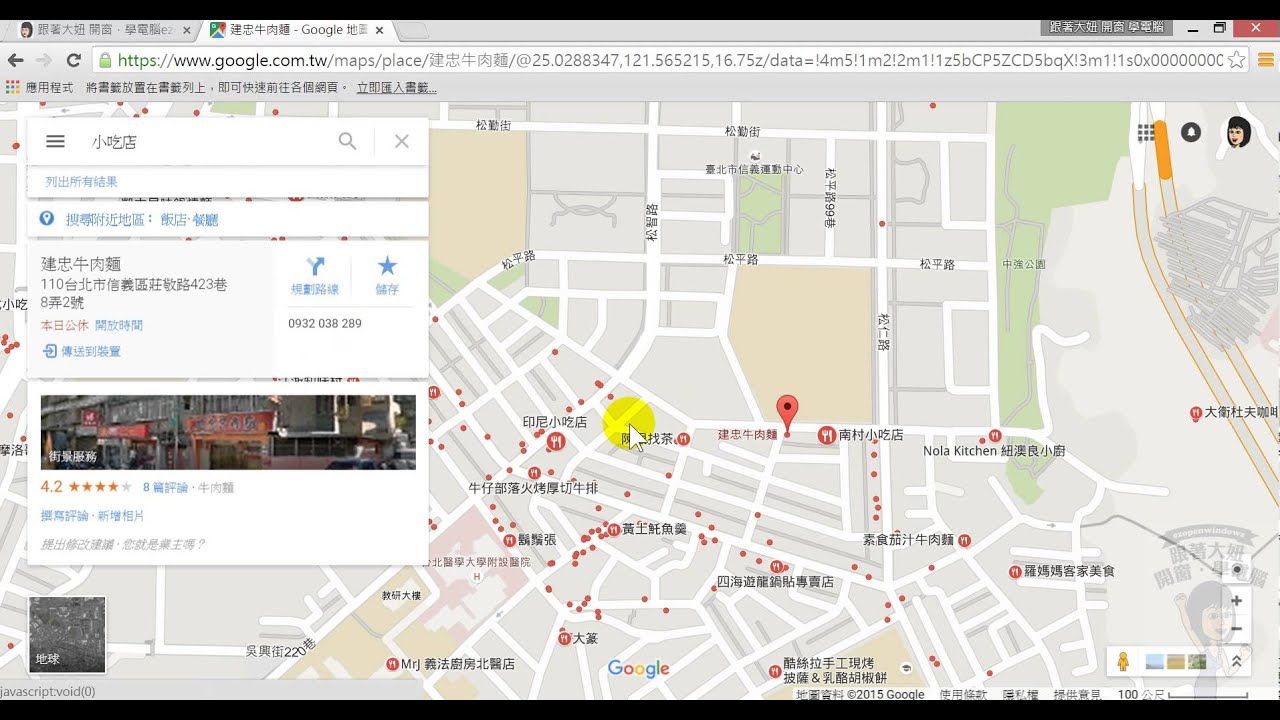Click the 大篆 restaurant marker
The width and height of the screenshot is (1280, 720).
click(x=564, y=637)
